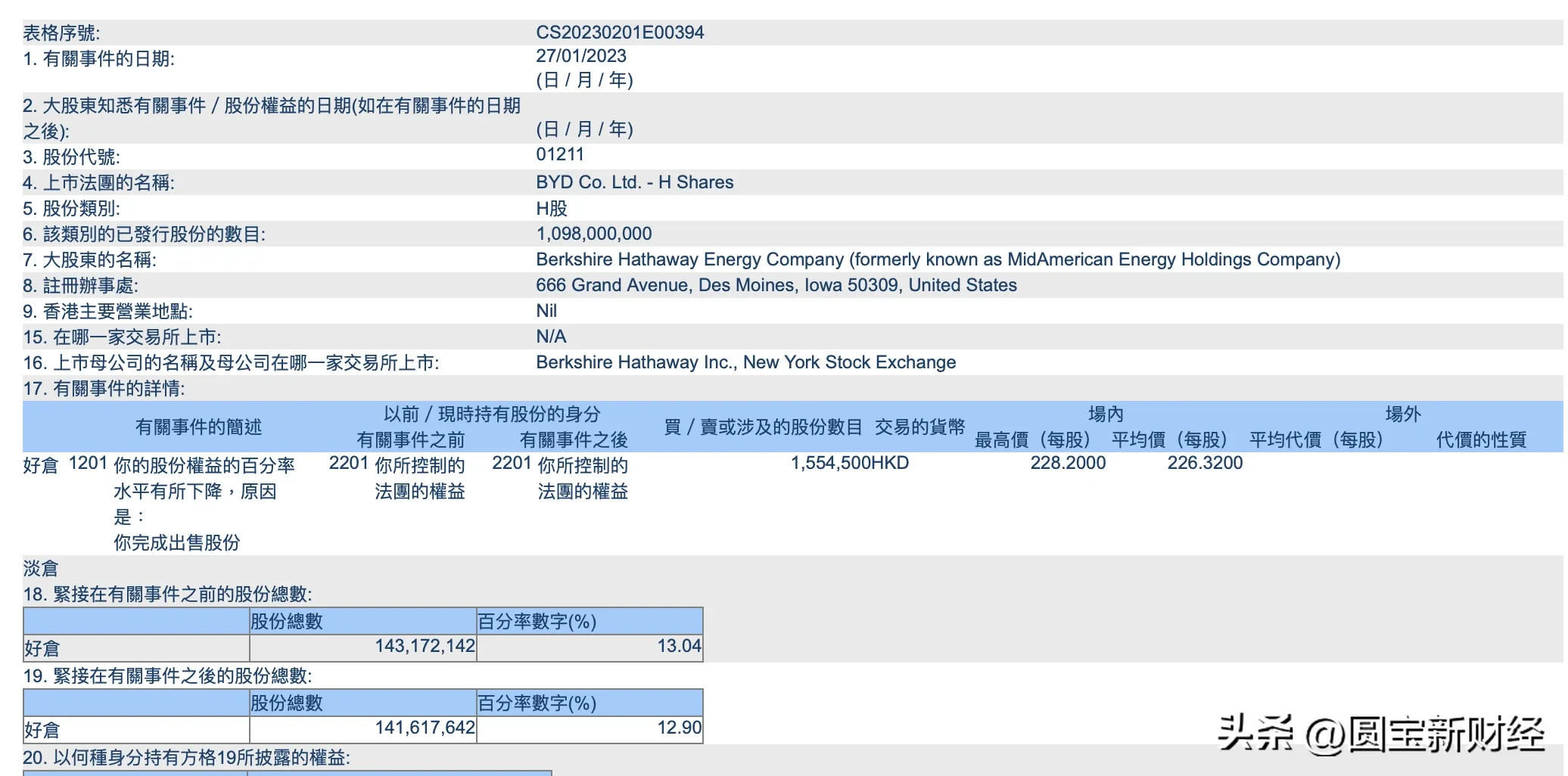Viewport: 1568px width, 776px height.
Task: Click the 淡倉 row label
Action: pyautogui.click(x=41, y=568)
